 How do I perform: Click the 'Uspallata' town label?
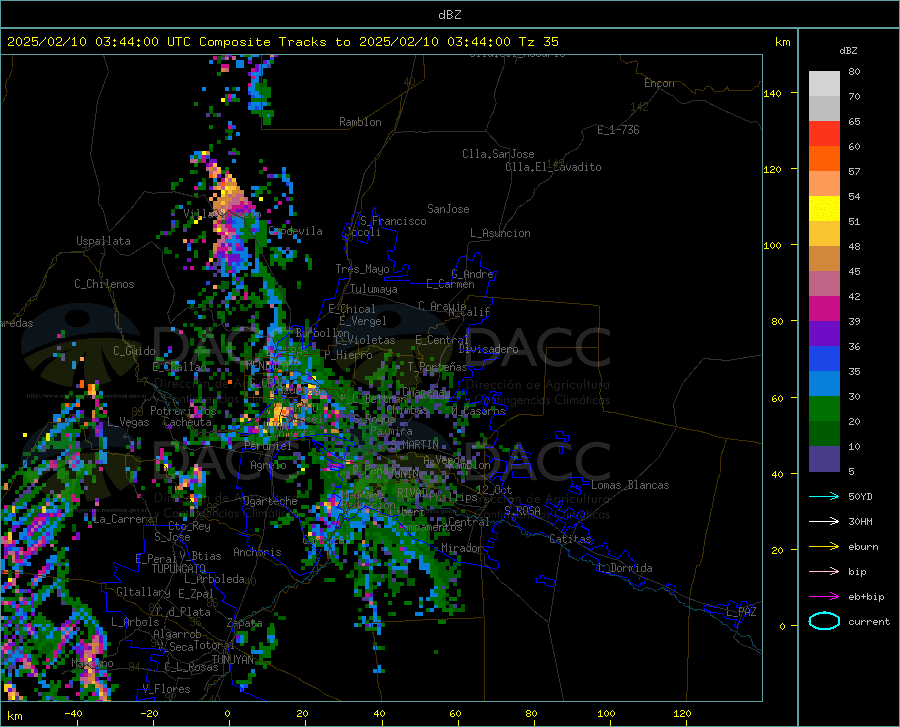[103, 241]
